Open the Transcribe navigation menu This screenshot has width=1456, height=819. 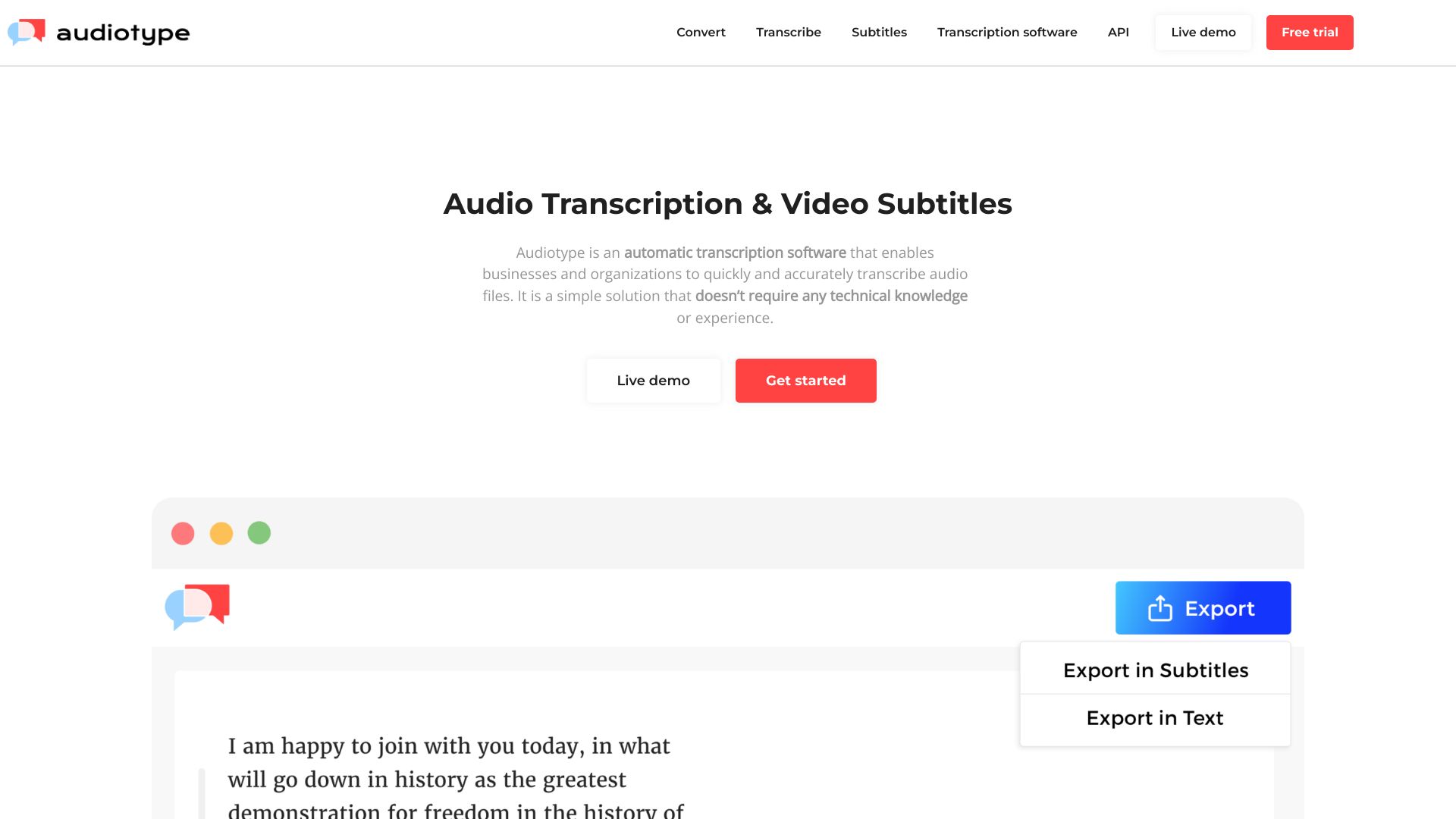click(x=789, y=32)
